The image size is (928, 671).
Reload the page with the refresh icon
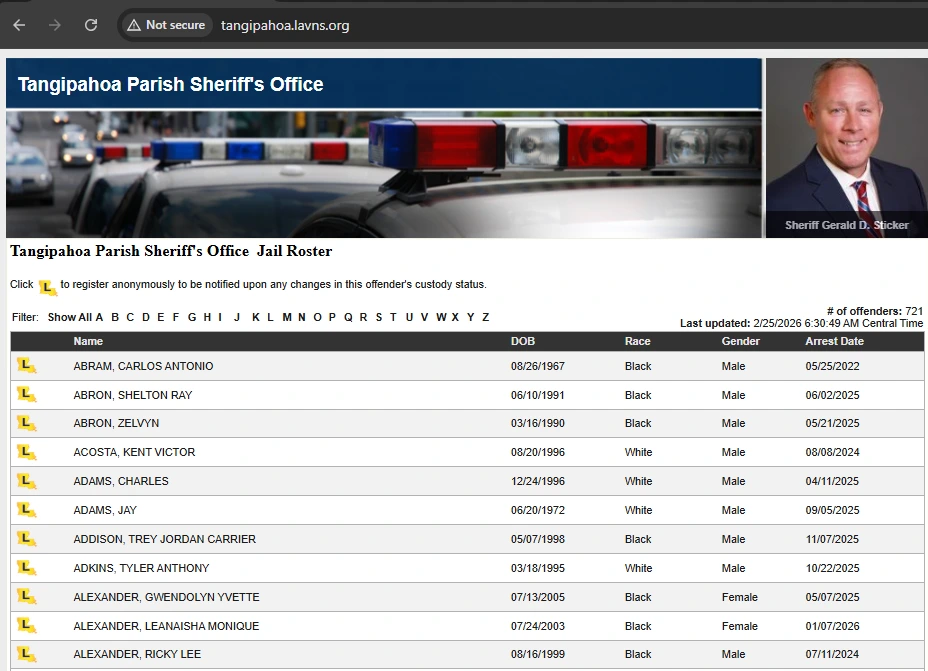[x=91, y=25]
